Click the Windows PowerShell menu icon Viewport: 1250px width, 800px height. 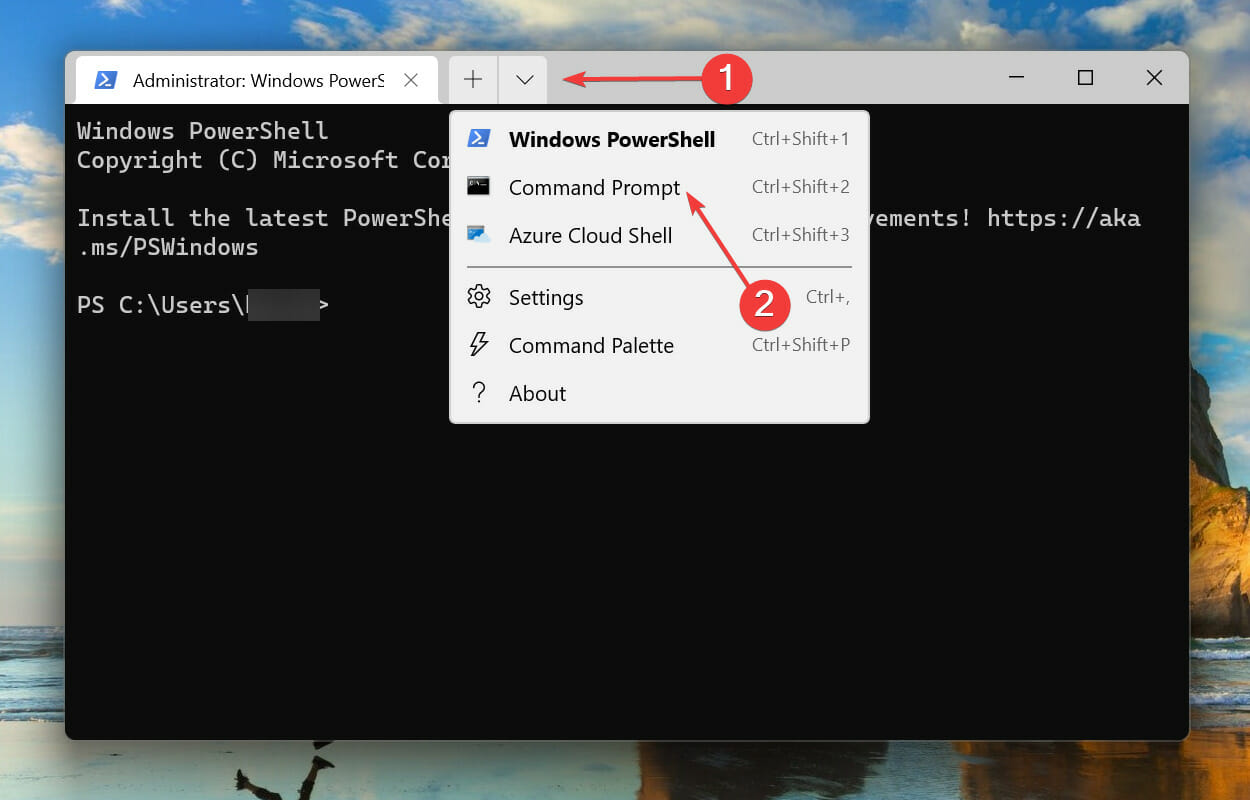479,138
